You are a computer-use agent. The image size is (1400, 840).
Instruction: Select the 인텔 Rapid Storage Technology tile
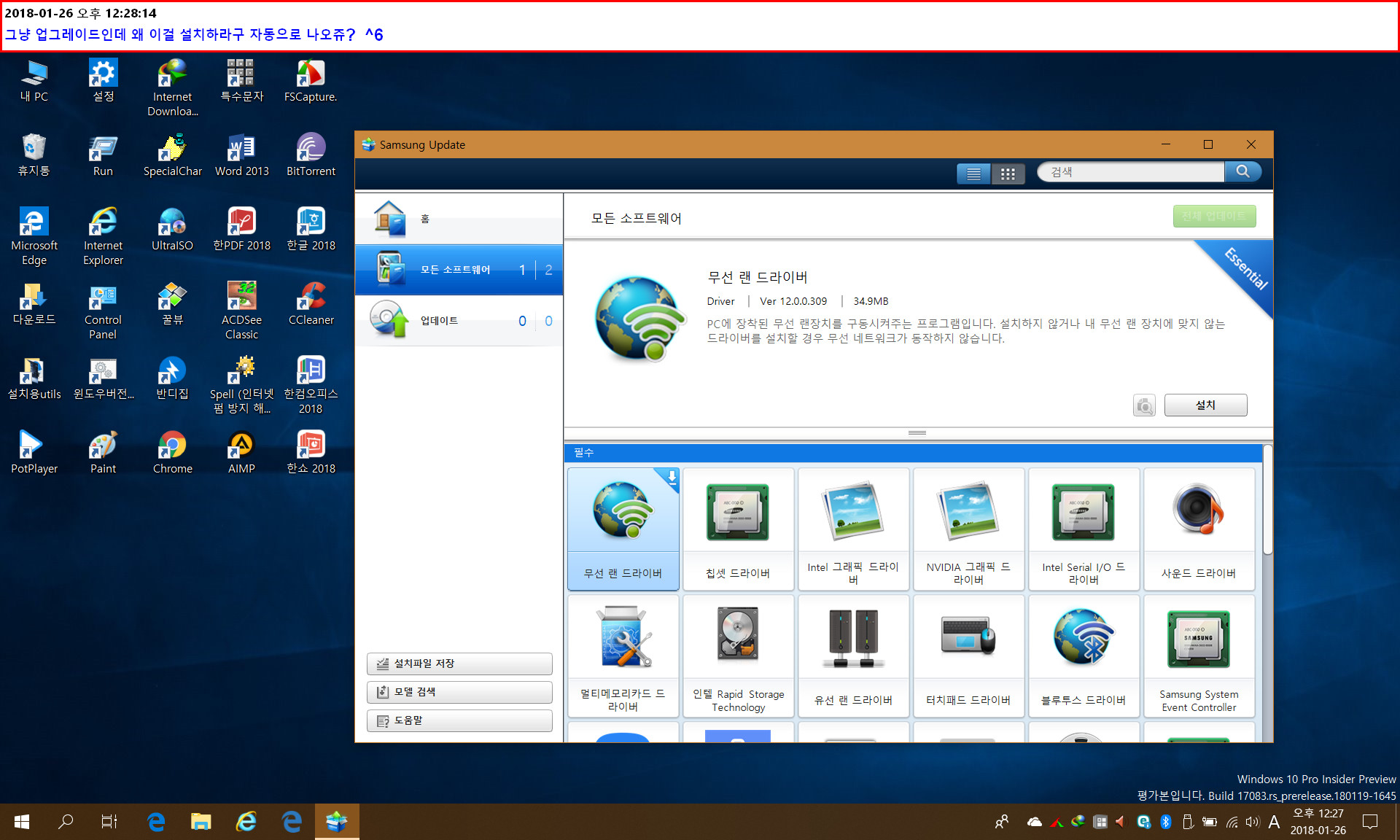coord(738,656)
